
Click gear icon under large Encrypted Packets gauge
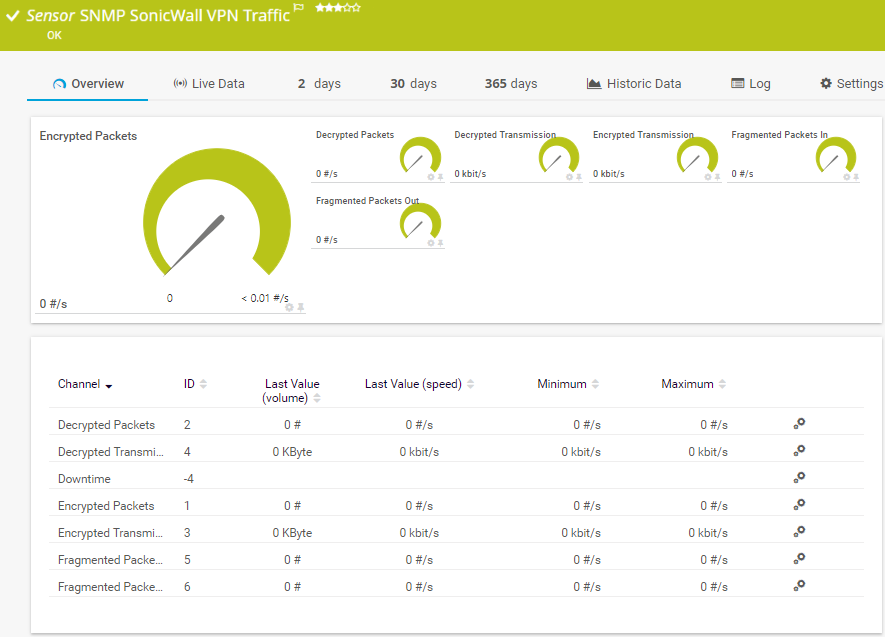click(289, 307)
